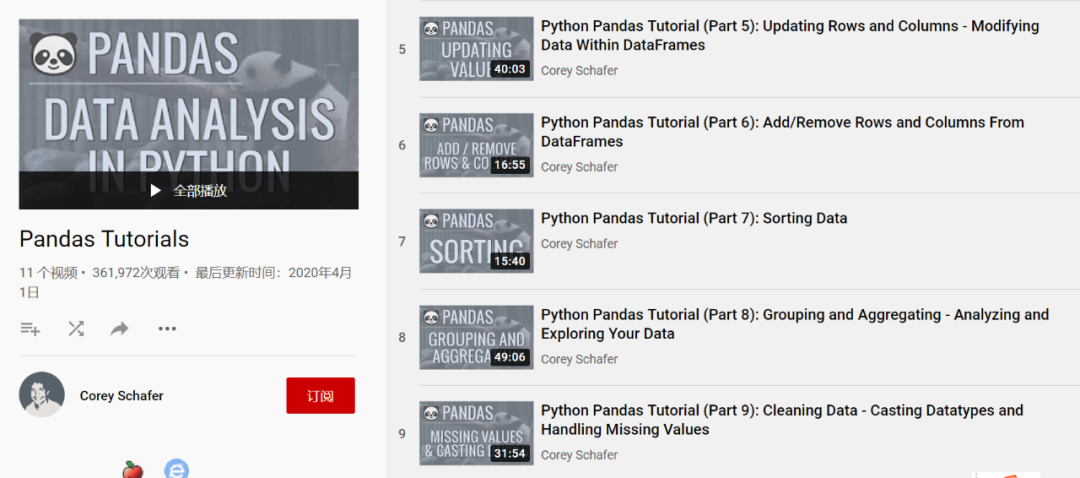Open the three-dots more options menu
Viewport: 1080px width, 478px height.
click(167, 329)
